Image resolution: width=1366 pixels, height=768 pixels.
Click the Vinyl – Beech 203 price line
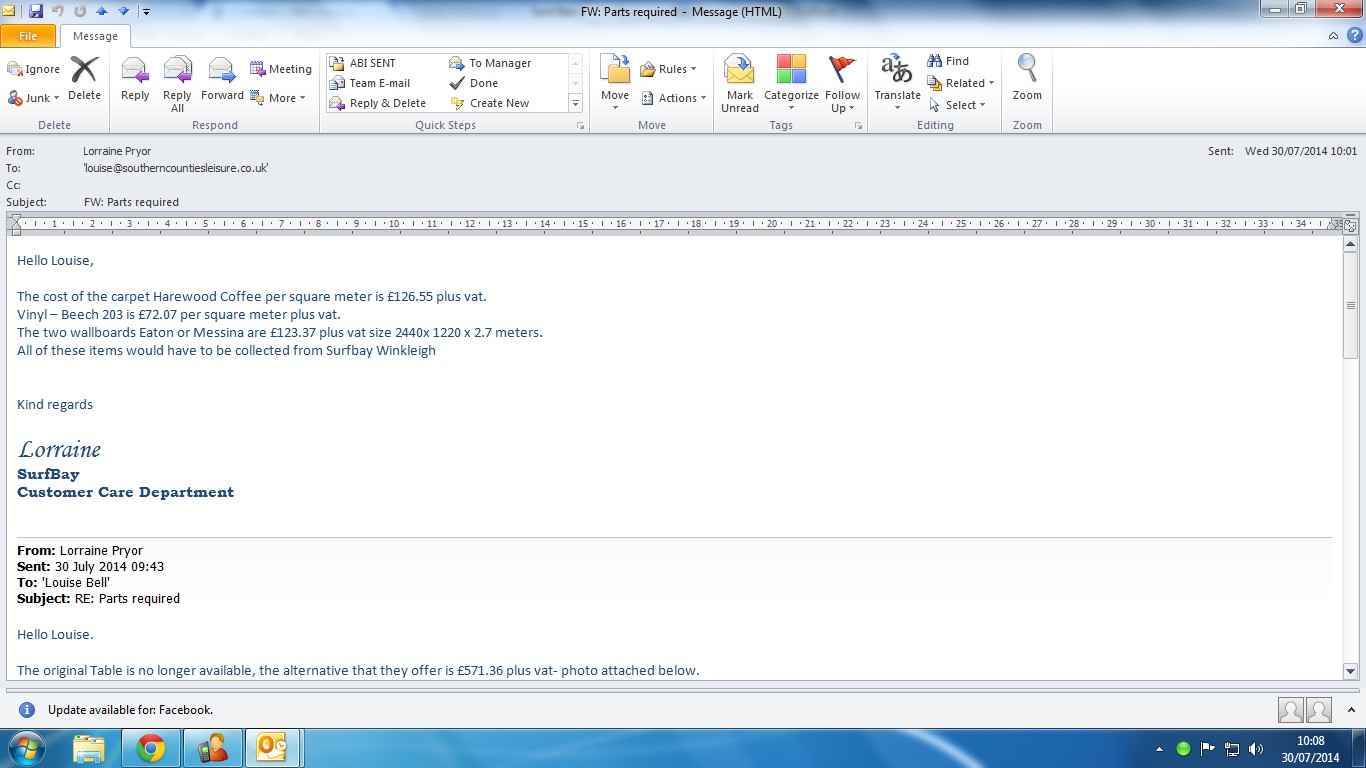[x=179, y=314]
